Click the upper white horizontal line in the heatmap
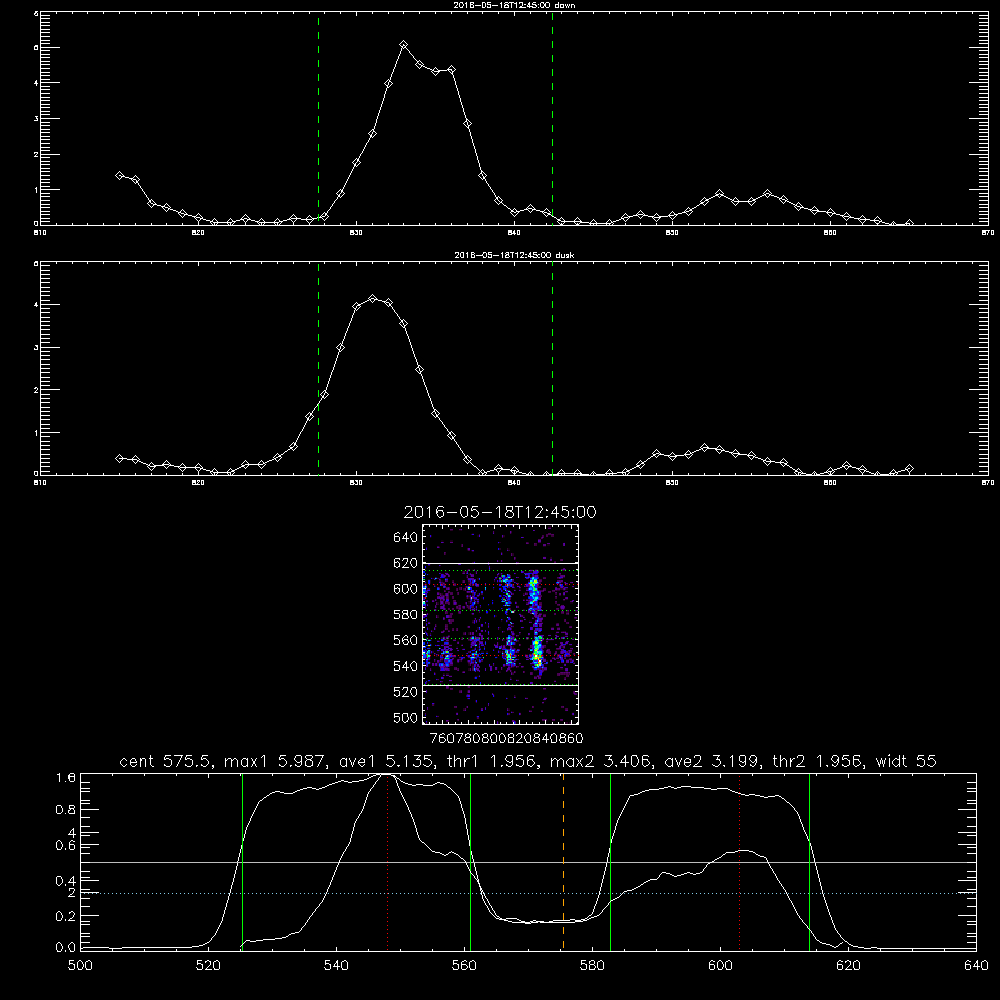Screen dimensions: 1000x1000 [500, 564]
